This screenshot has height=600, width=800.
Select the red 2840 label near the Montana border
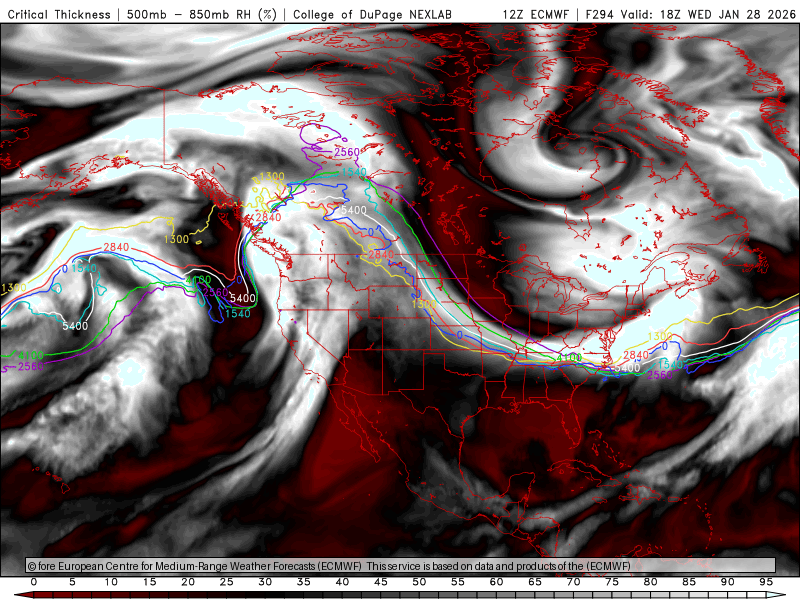[381, 254]
